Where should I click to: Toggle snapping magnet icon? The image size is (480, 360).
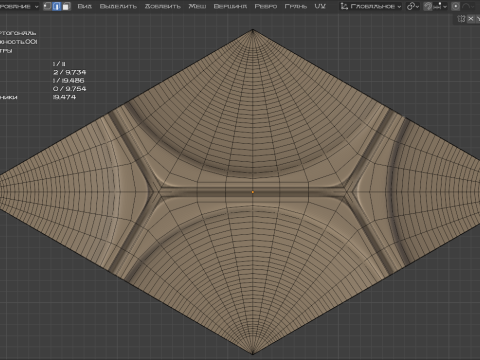428,6
